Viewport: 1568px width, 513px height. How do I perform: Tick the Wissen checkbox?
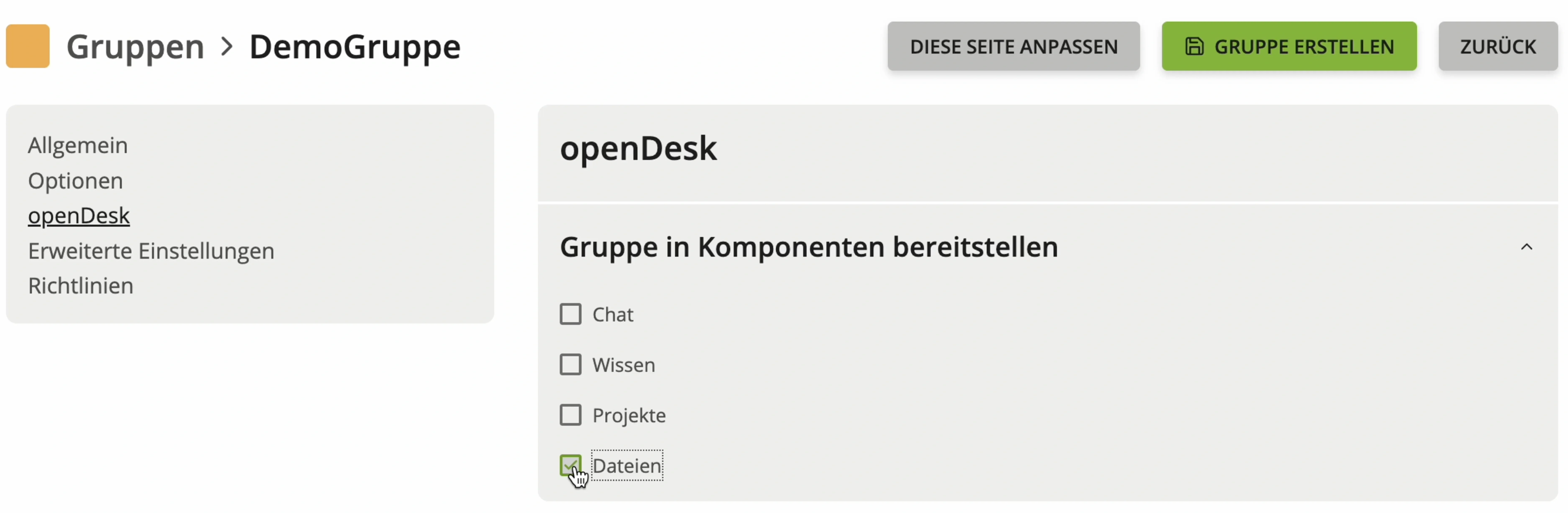pyautogui.click(x=570, y=365)
